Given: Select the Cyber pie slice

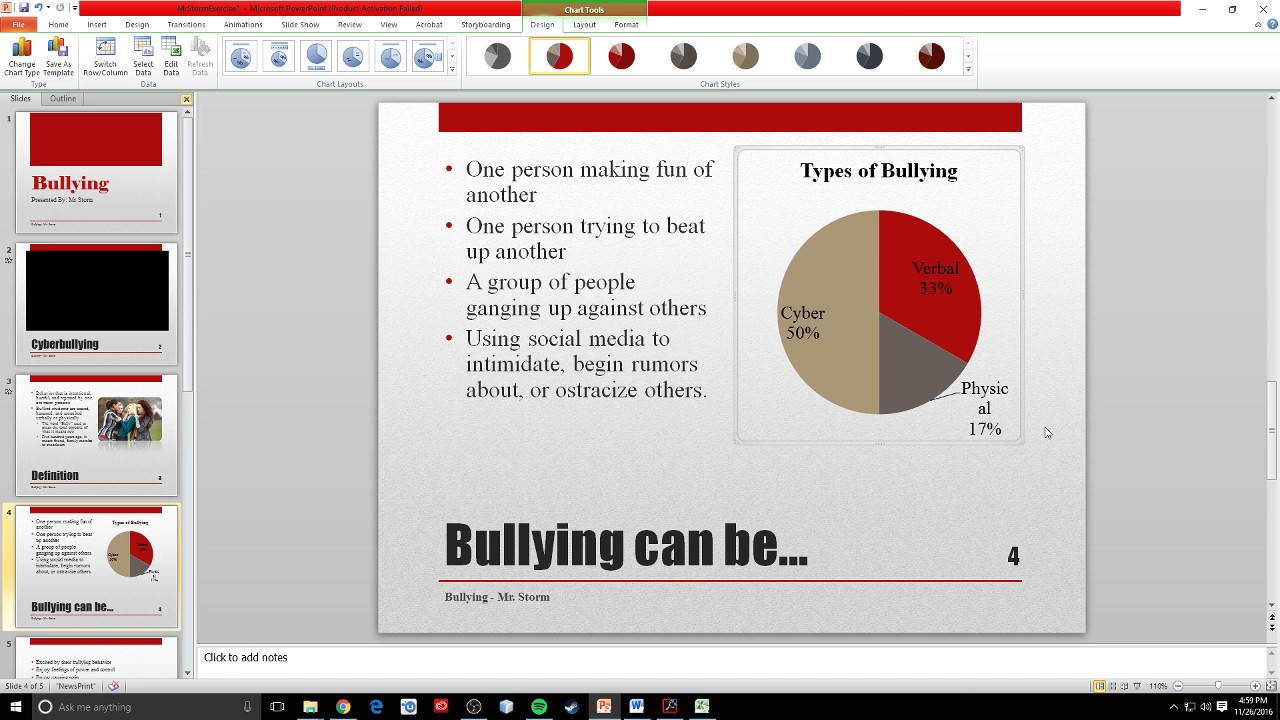Looking at the screenshot, I should pyautogui.click(x=826, y=312).
